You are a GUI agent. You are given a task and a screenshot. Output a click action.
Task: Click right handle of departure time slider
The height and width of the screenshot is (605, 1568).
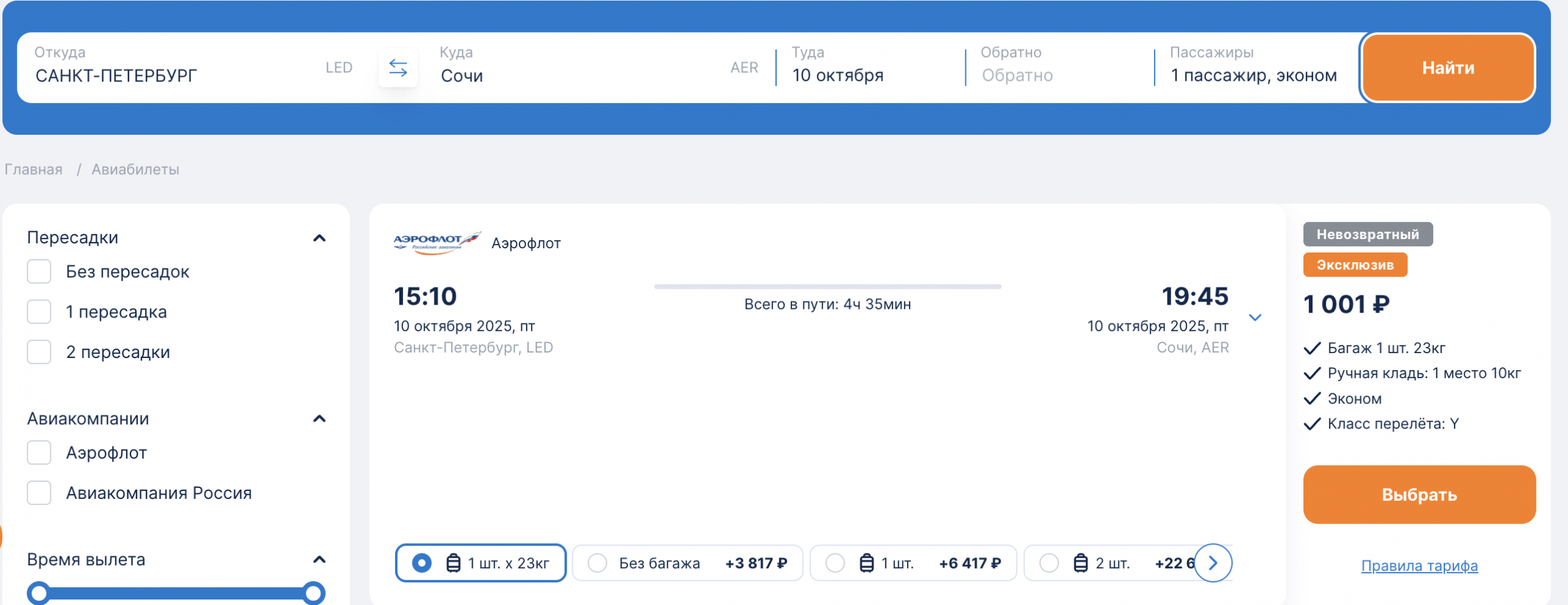click(314, 593)
